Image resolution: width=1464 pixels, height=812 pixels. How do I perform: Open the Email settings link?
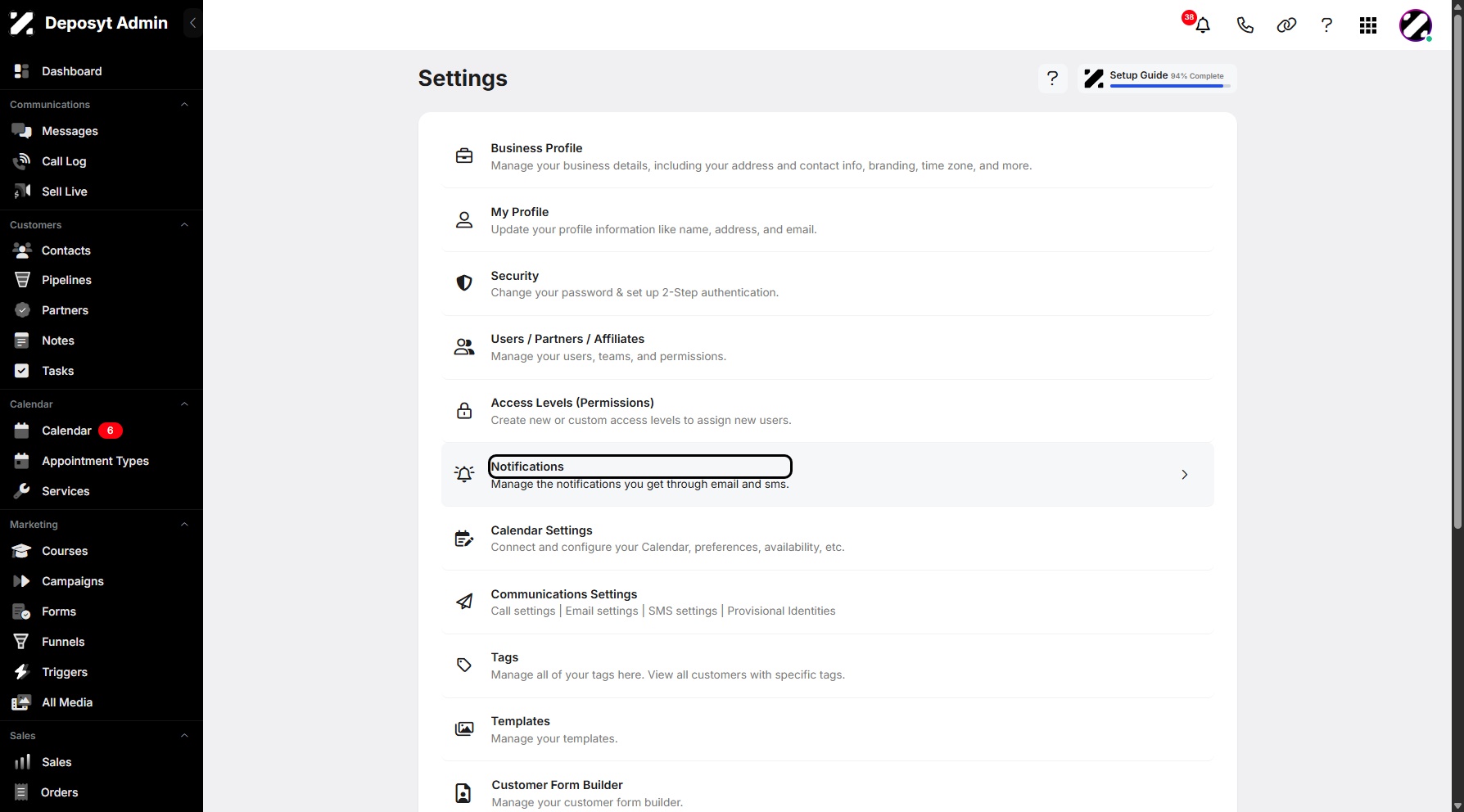[602, 611]
